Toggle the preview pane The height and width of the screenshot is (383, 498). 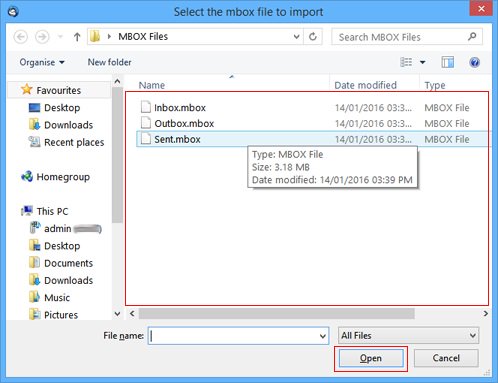click(x=448, y=62)
